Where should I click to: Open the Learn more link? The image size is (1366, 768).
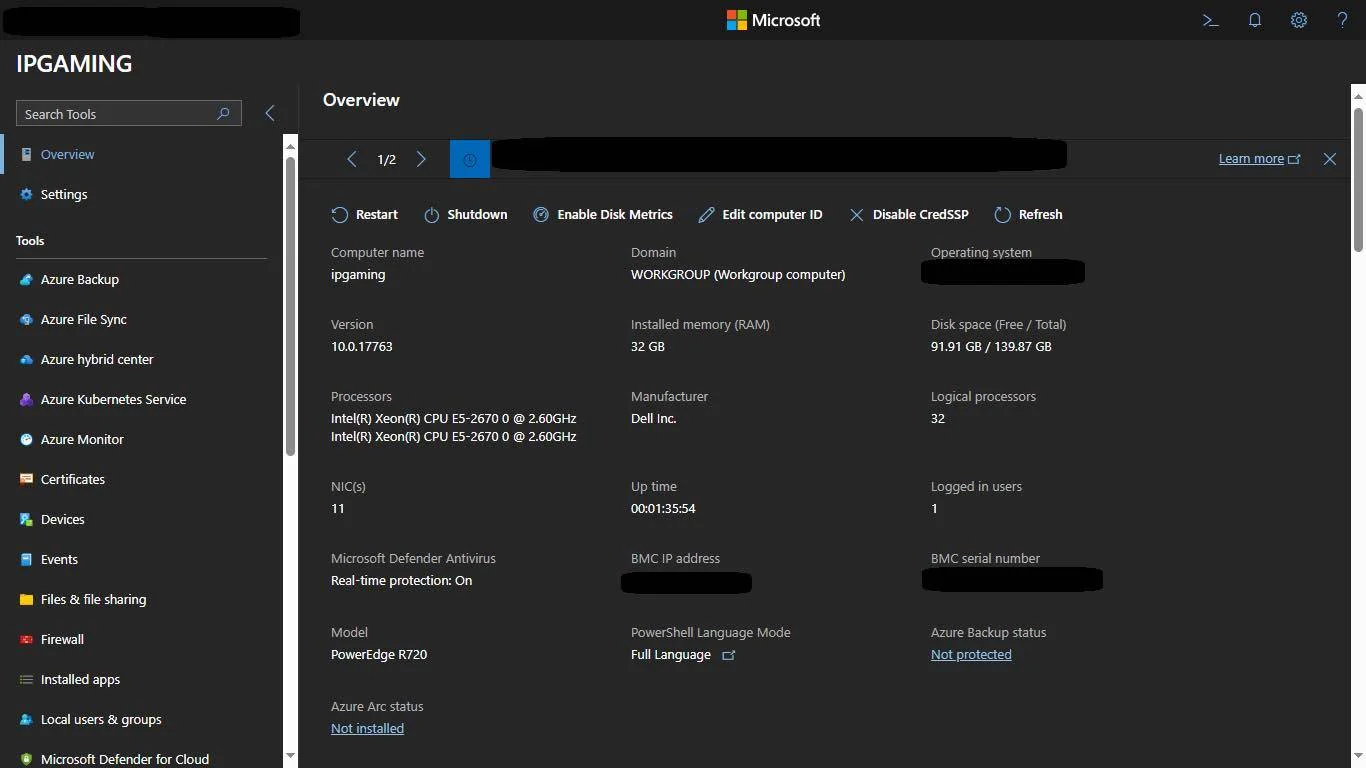(1260, 159)
